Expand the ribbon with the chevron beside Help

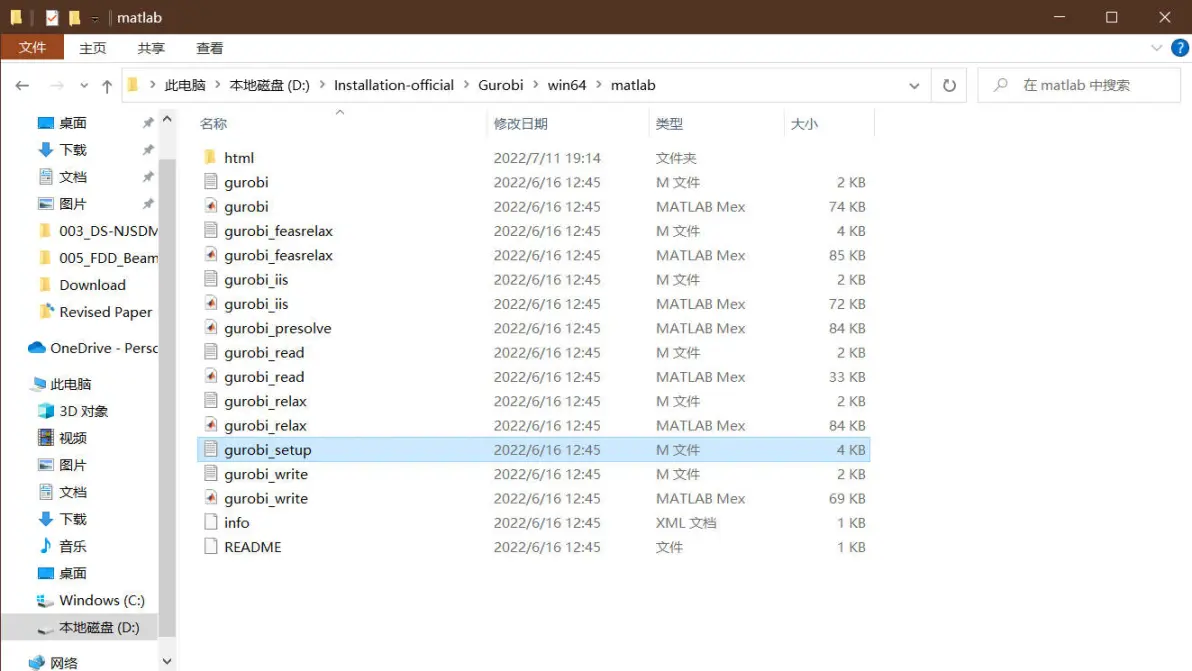coord(1156,48)
